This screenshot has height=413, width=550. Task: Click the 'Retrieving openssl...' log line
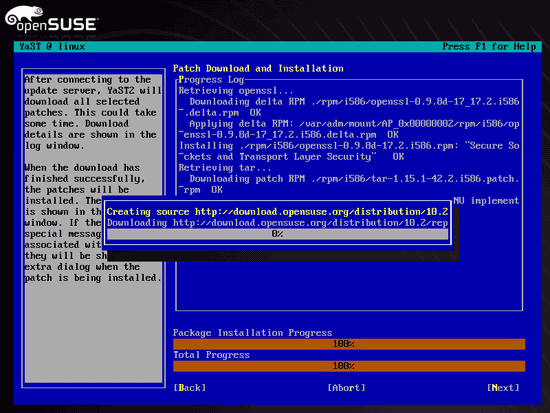coord(236,91)
